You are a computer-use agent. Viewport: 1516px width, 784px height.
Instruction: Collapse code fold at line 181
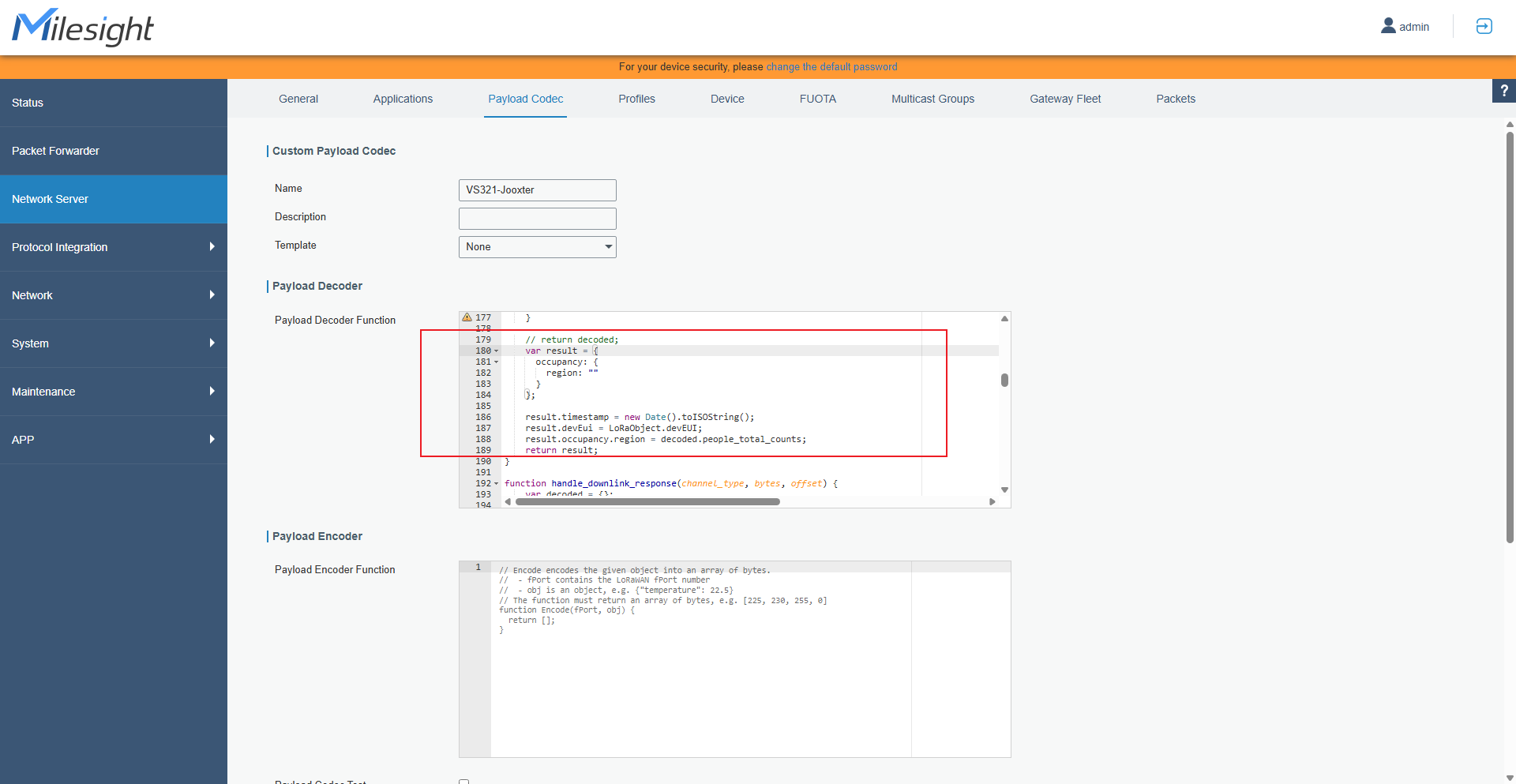497,362
